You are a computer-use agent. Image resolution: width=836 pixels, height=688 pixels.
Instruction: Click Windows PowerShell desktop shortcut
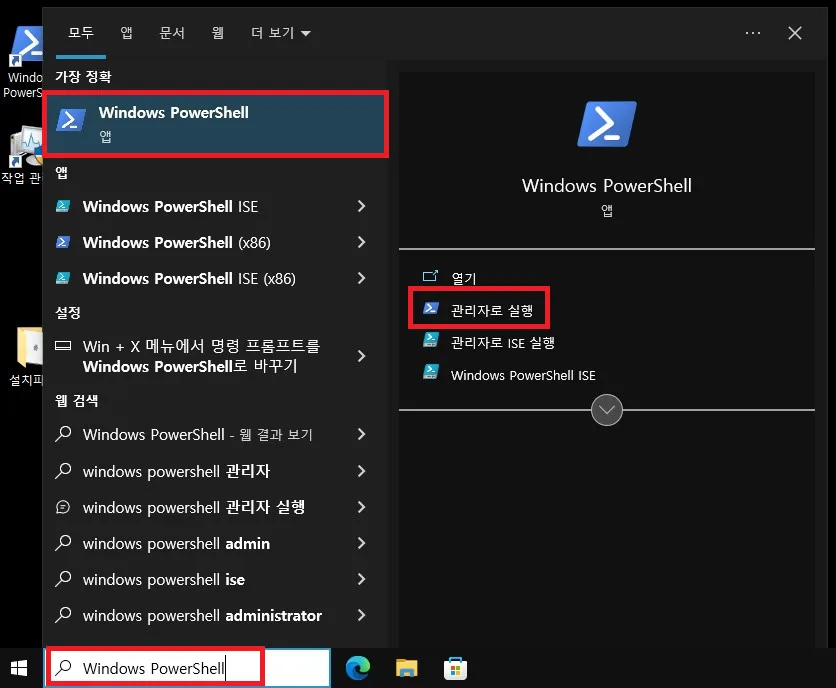(24, 61)
